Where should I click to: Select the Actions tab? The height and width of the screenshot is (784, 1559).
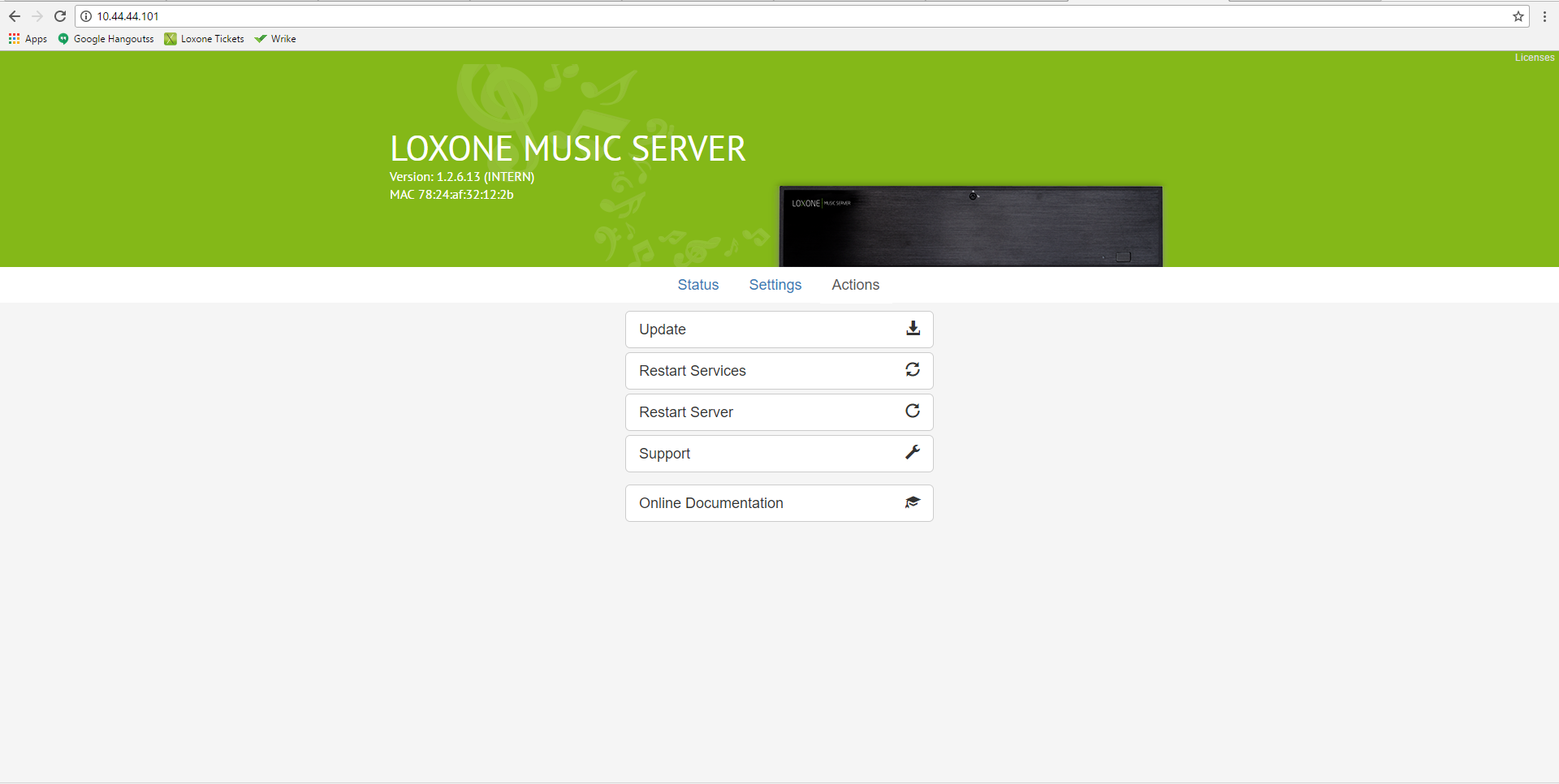(x=855, y=285)
